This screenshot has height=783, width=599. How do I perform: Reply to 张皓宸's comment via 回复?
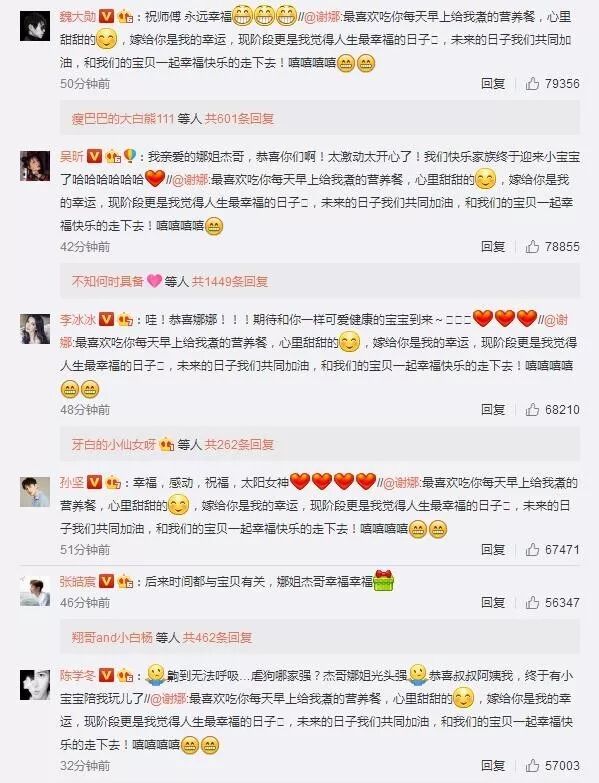[493, 603]
